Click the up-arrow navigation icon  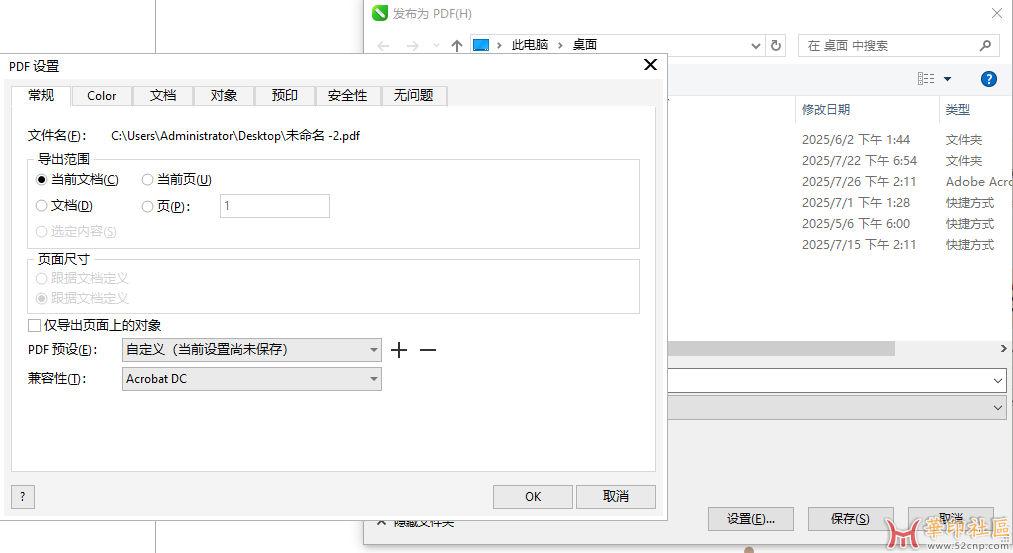pyautogui.click(x=457, y=45)
